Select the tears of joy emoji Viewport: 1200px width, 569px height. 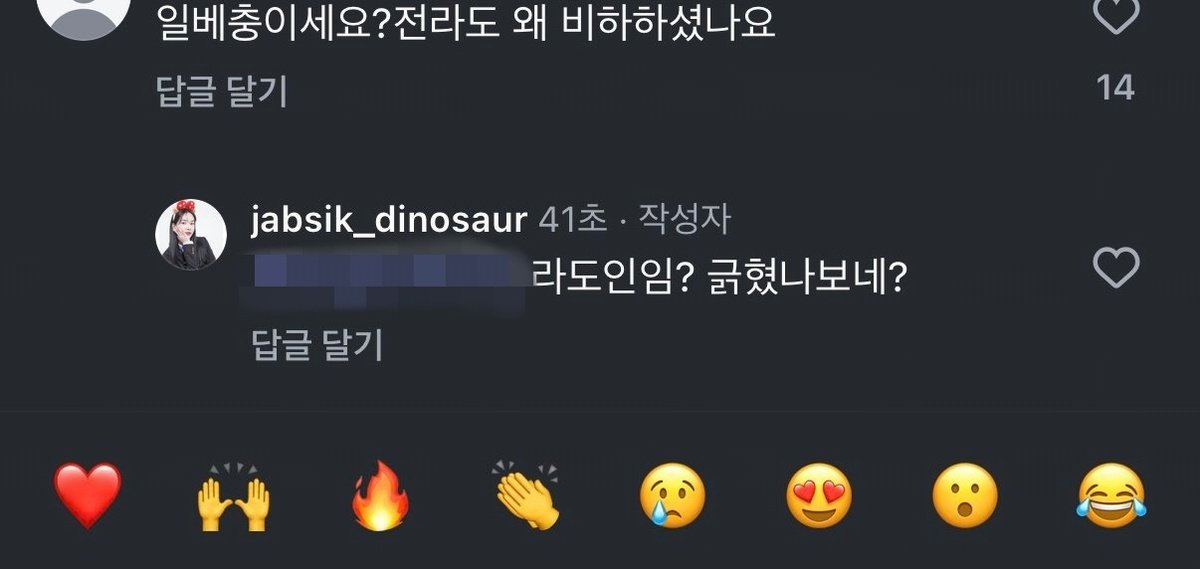point(1111,497)
